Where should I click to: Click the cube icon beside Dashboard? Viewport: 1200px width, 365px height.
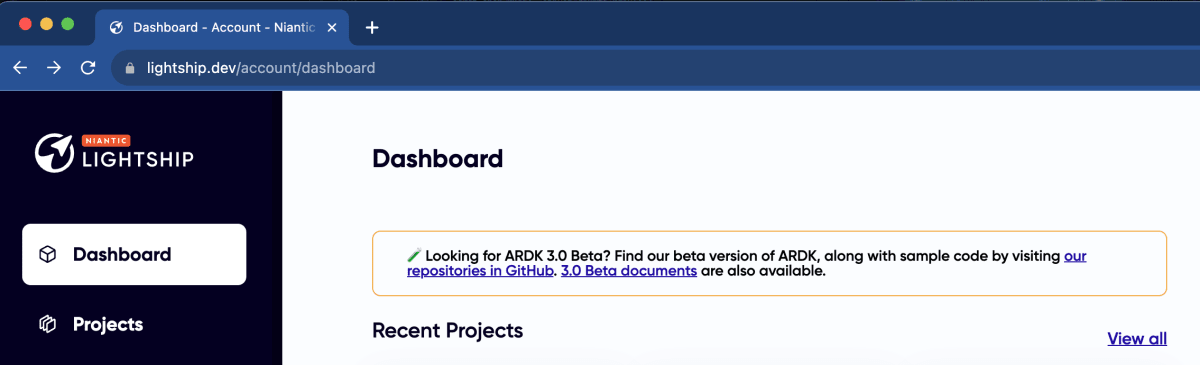(47, 255)
